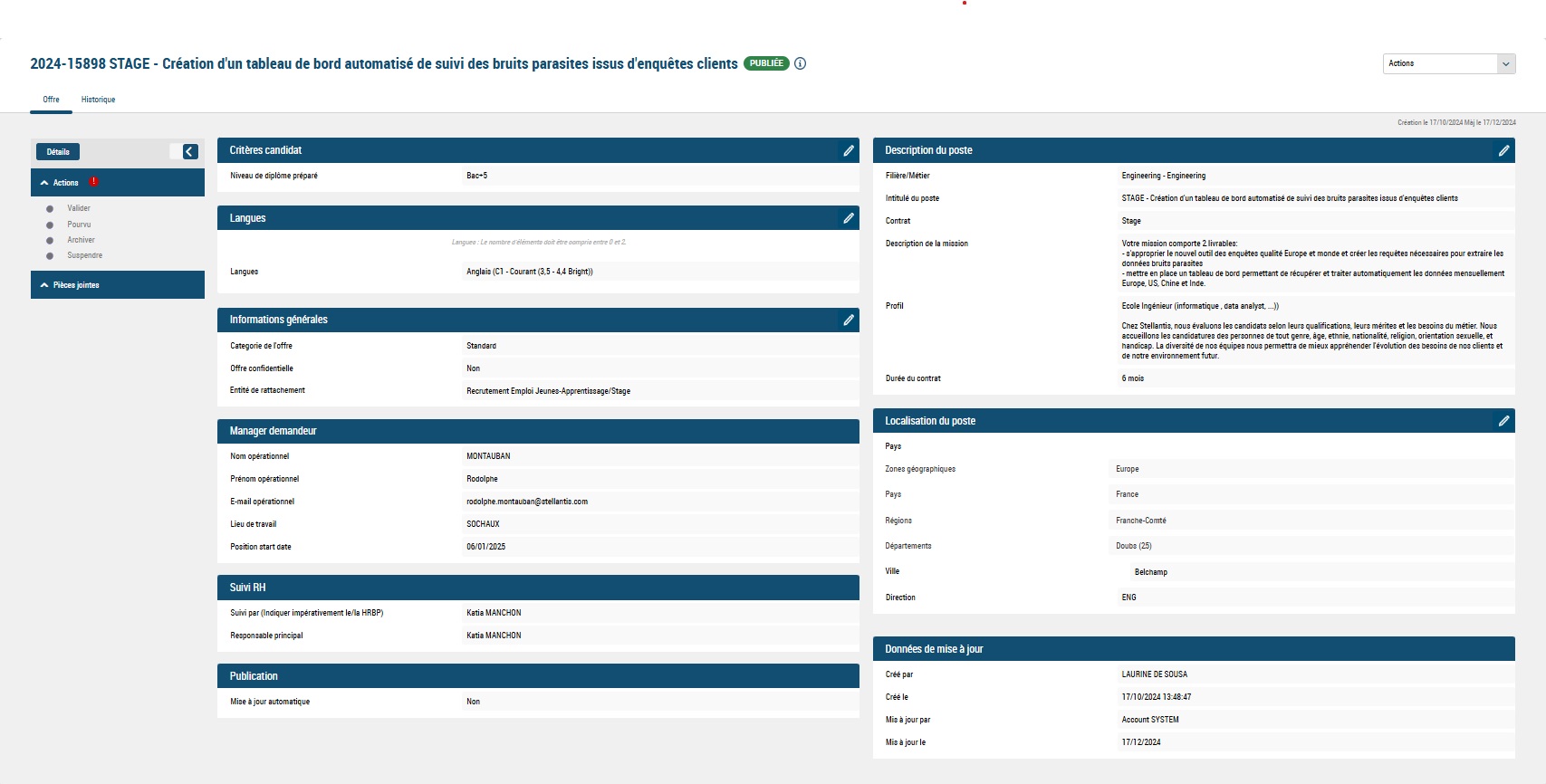Select the Valider action bullet
The image size is (1546, 784).
[x=50, y=209]
